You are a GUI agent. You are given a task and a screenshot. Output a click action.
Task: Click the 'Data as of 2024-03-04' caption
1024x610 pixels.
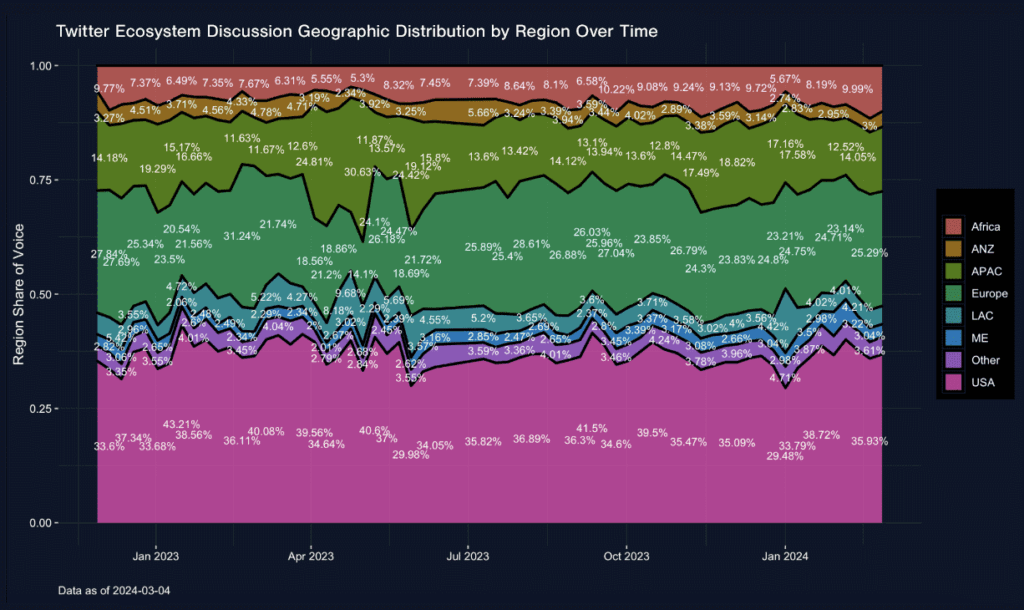(x=114, y=590)
